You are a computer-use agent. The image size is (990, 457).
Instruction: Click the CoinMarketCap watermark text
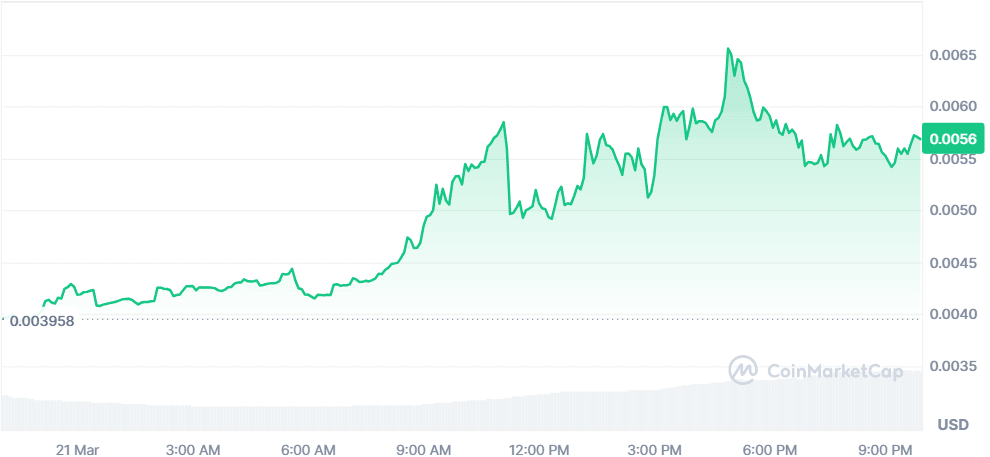(835, 371)
